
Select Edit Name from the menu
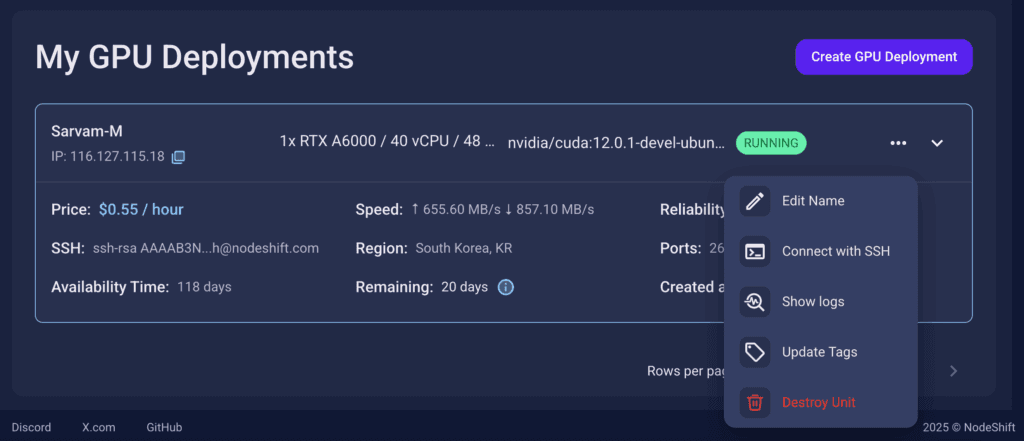(813, 201)
